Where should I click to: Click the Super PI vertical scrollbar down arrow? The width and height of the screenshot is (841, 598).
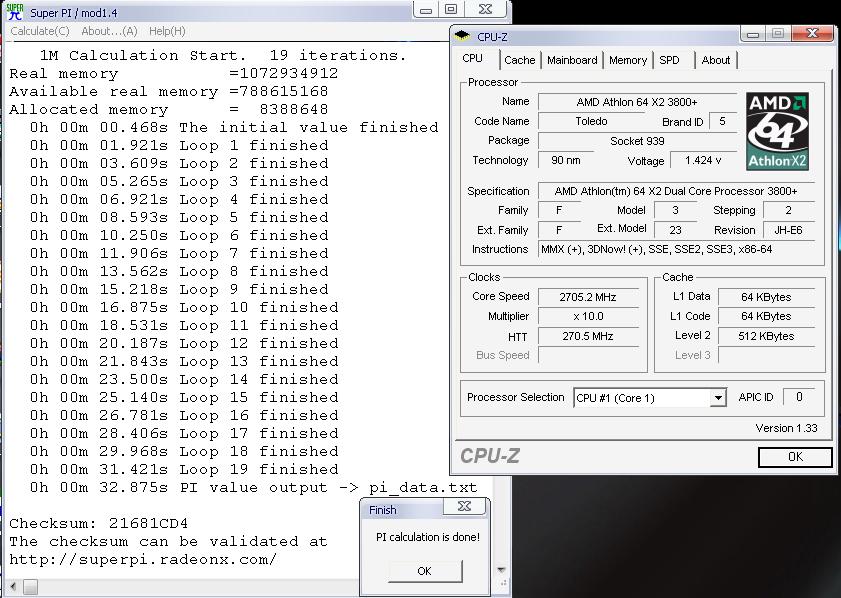pyautogui.click(x=501, y=570)
